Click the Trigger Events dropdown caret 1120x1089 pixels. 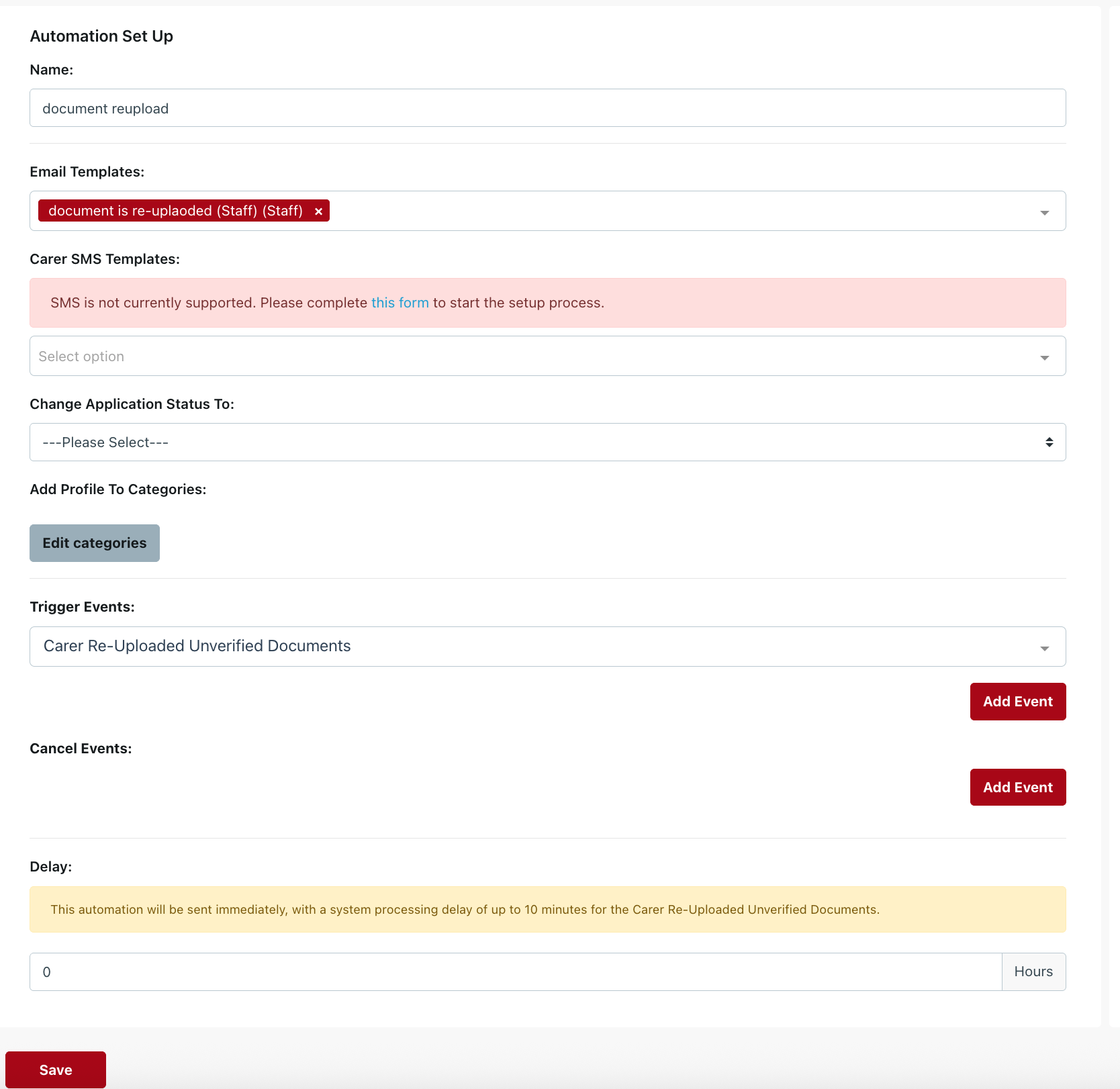pos(1044,648)
